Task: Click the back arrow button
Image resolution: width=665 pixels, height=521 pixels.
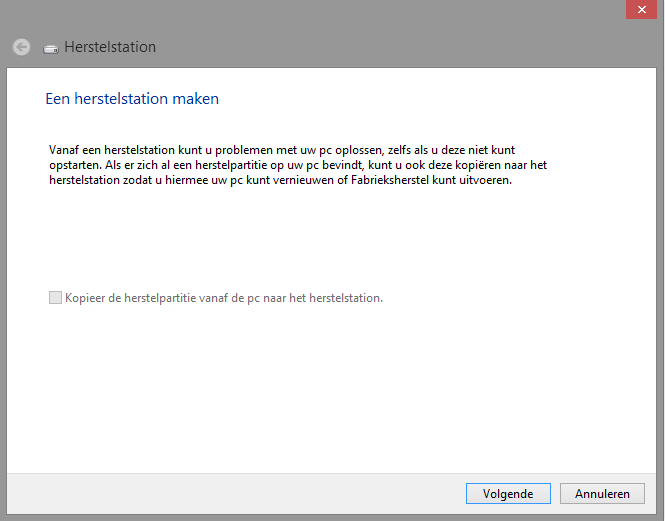Action: click(x=21, y=47)
